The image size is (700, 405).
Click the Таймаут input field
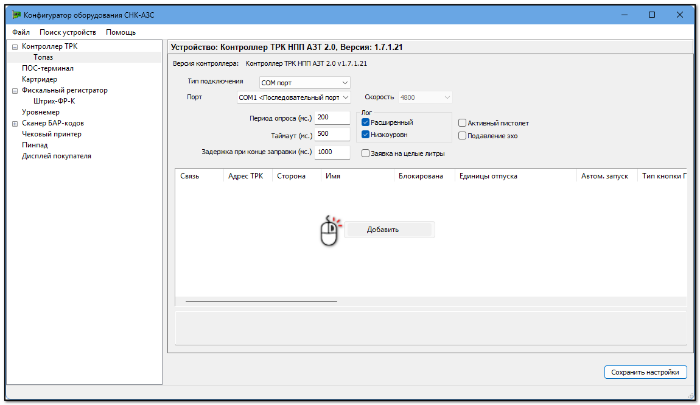click(x=332, y=134)
